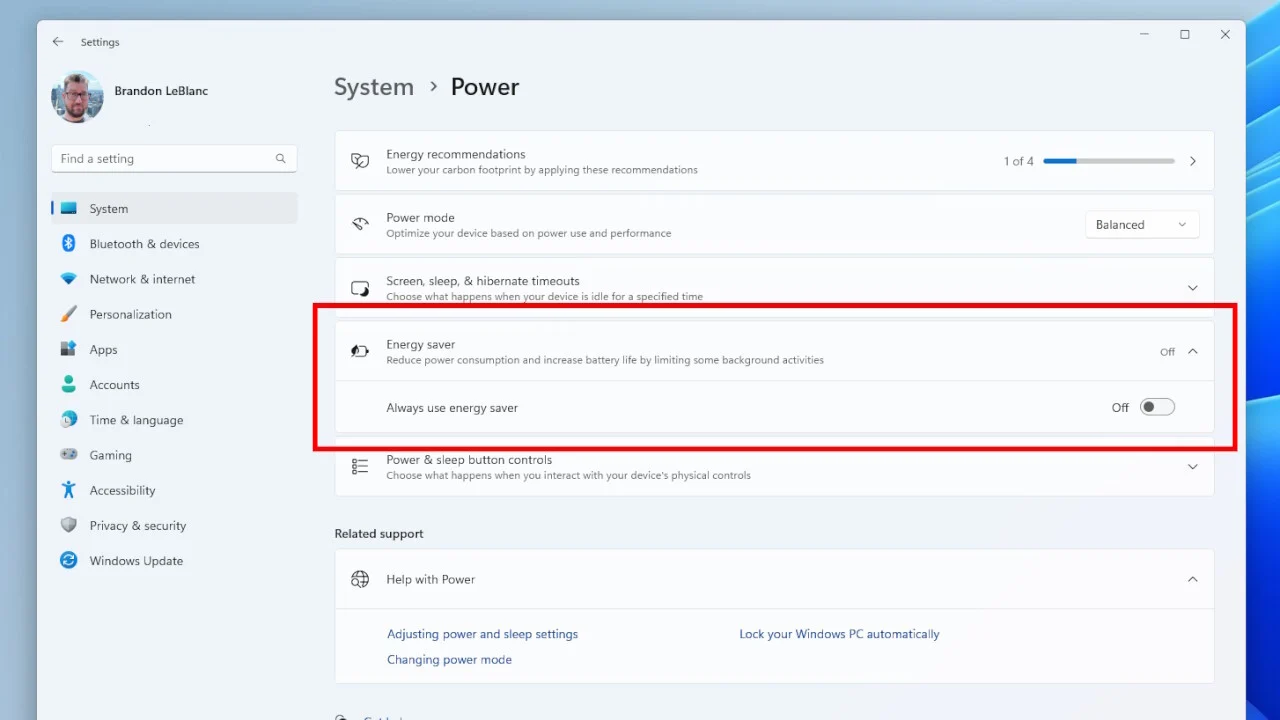Click the Privacy & security shield icon
This screenshot has height=720, width=1280.
tap(69, 525)
